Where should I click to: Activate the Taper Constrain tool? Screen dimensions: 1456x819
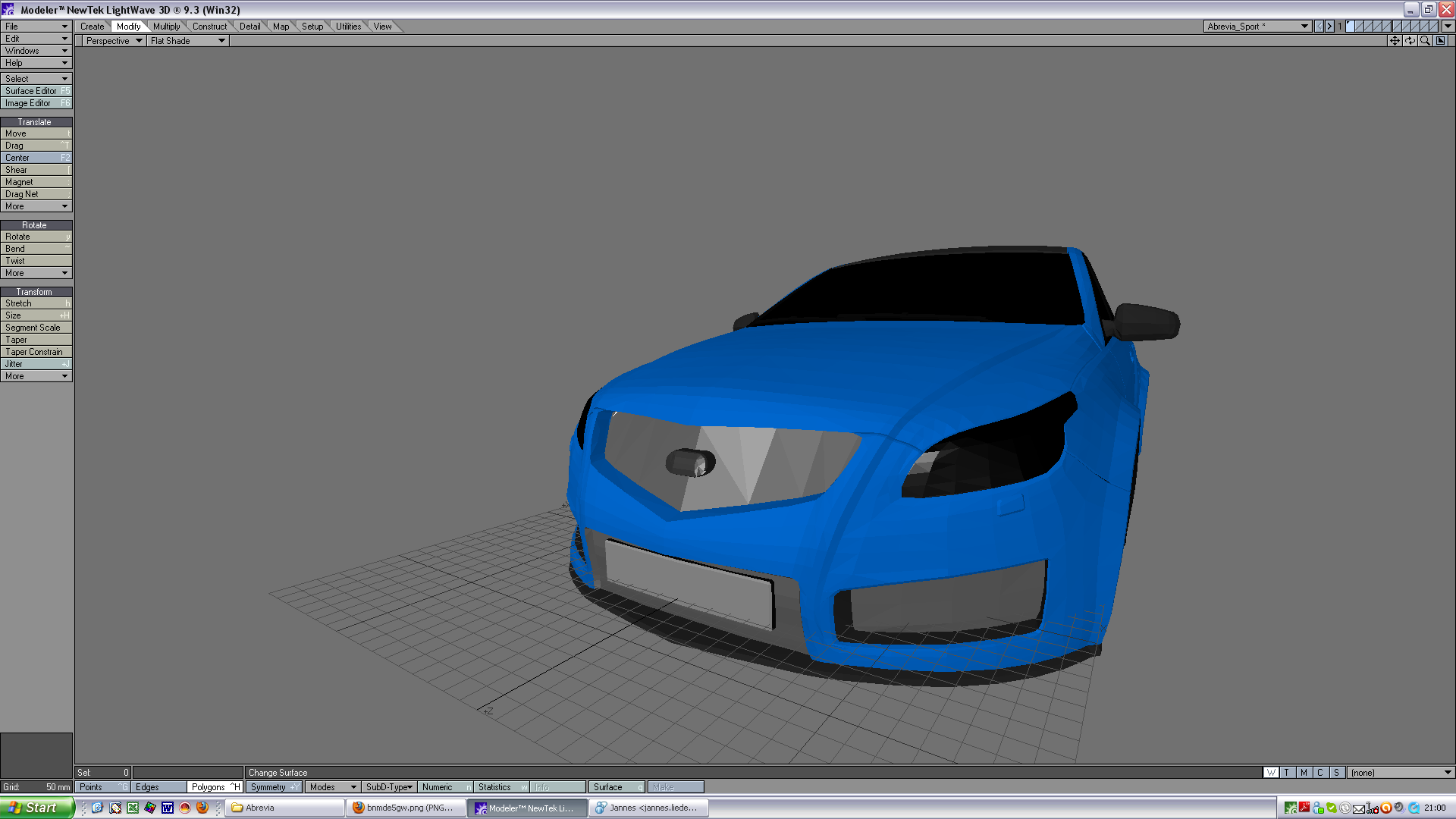(x=36, y=352)
